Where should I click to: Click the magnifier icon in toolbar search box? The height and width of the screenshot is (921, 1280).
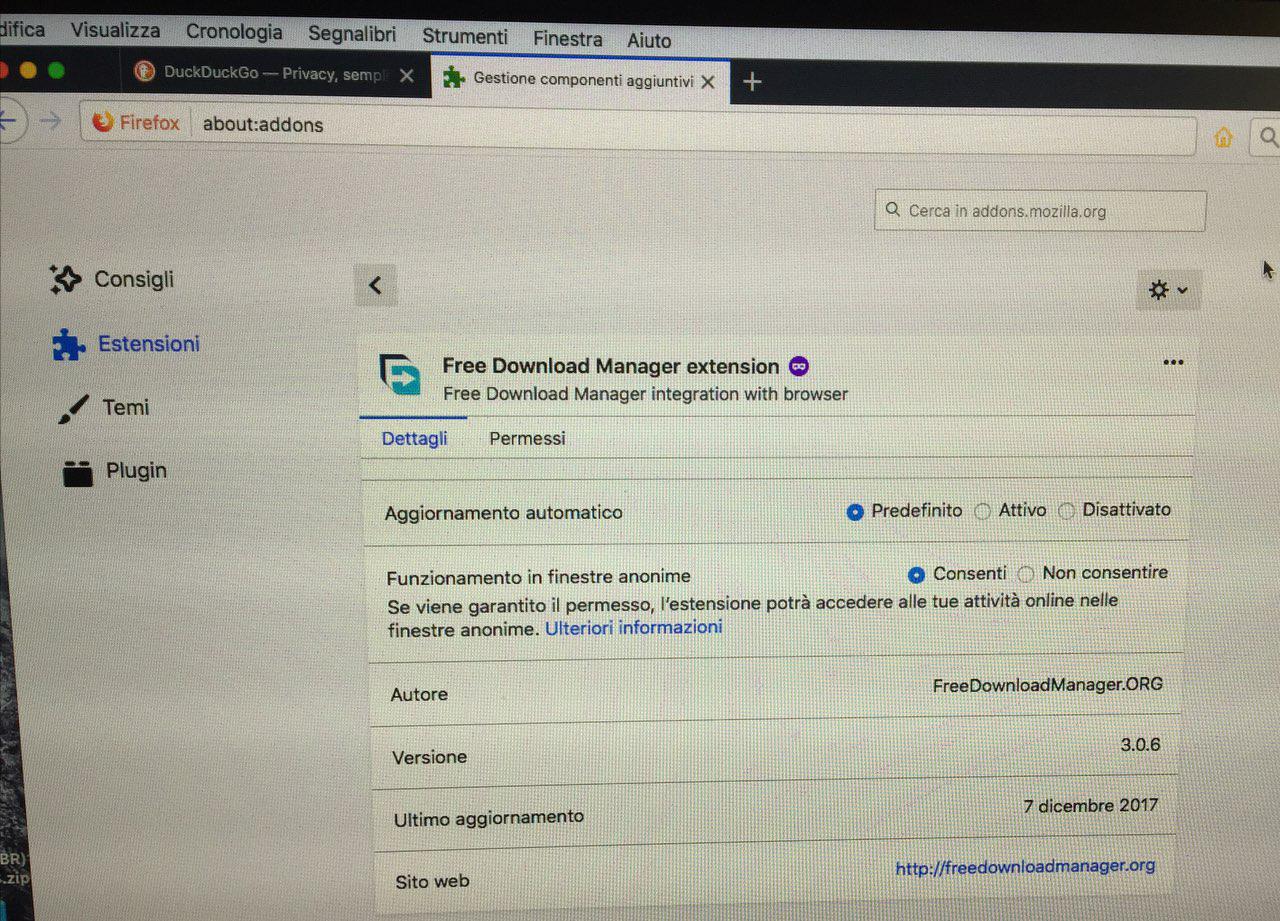1269,138
